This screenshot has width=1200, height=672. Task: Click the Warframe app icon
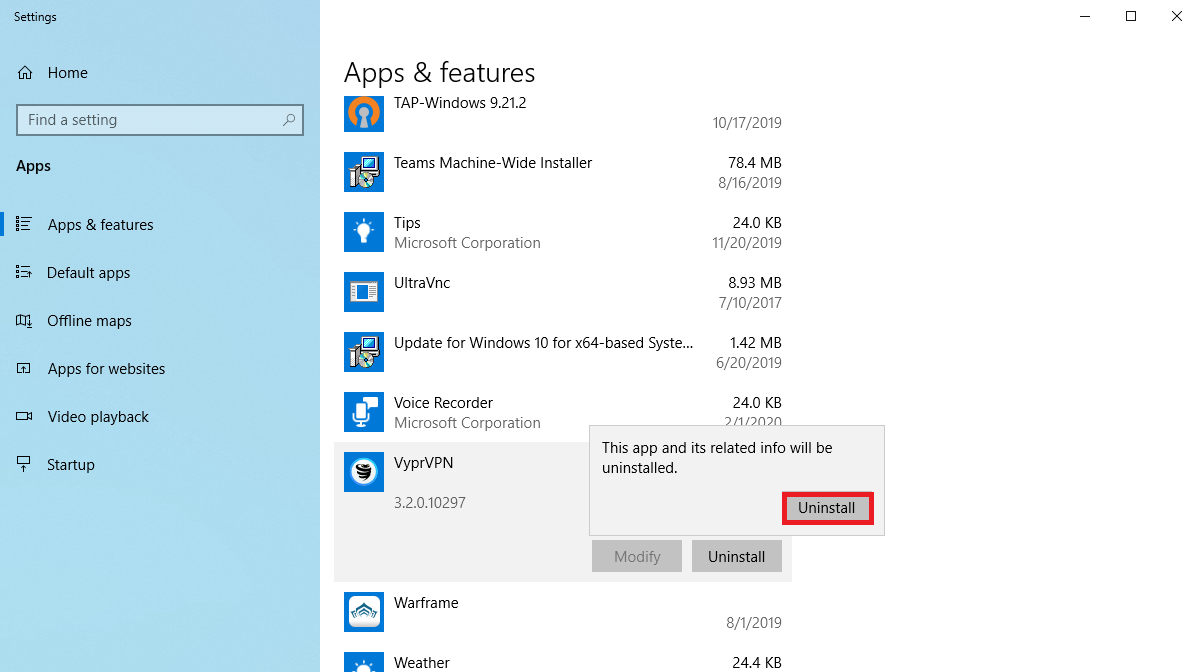(364, 612)
